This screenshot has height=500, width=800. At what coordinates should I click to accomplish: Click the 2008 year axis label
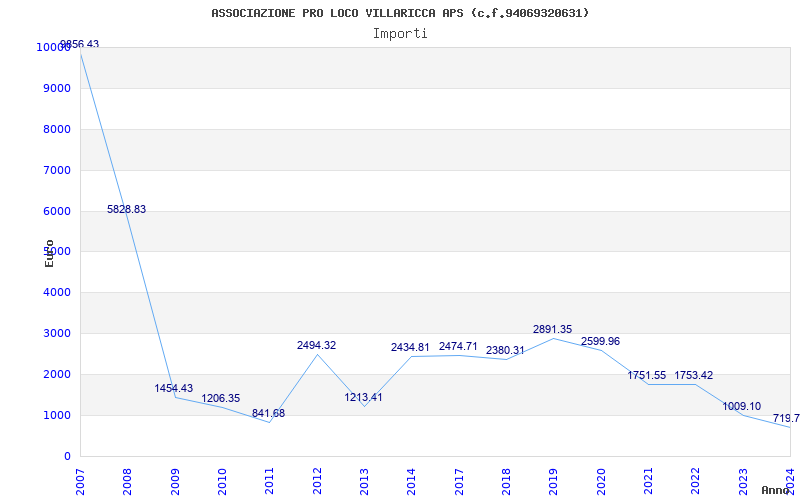127,482
